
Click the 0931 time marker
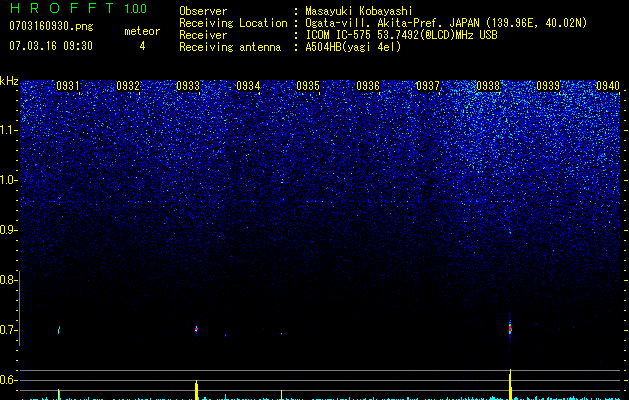[x=68, y=86]
